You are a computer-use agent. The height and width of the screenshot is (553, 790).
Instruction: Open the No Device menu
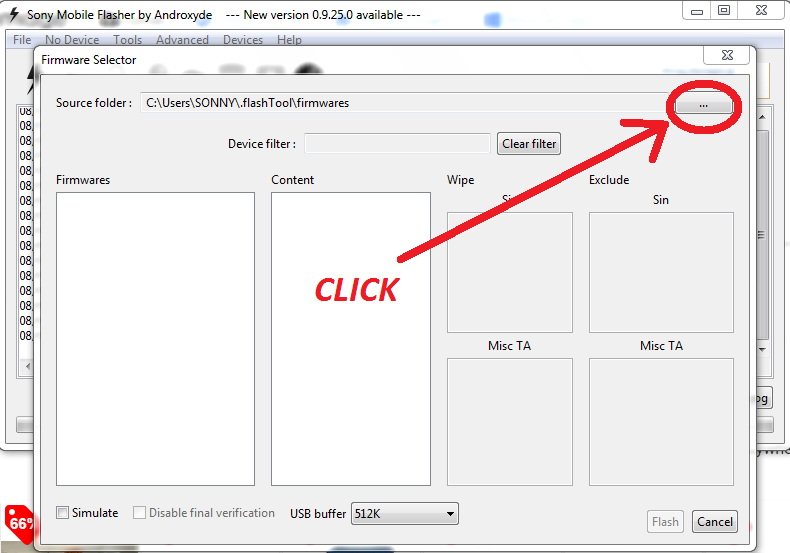(72, 40)
